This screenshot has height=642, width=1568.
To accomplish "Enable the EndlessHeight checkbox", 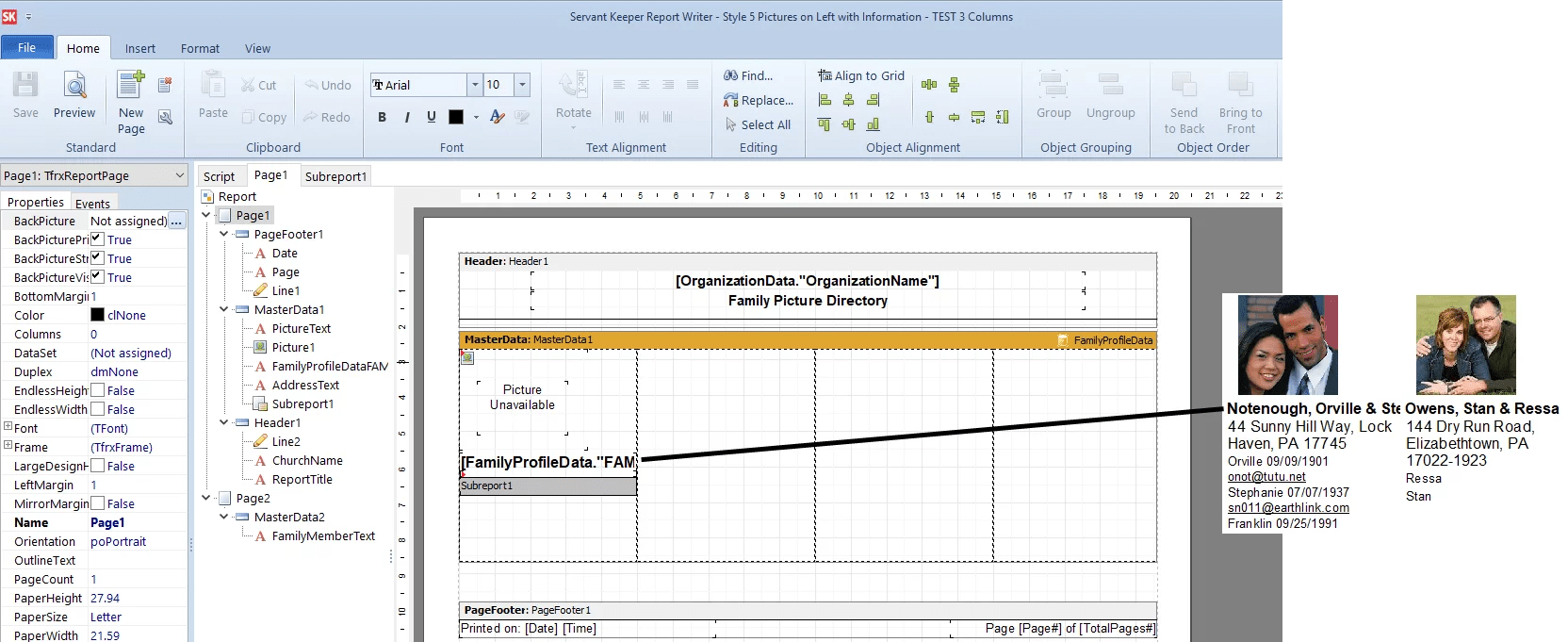I will click(x=97, y=390).
